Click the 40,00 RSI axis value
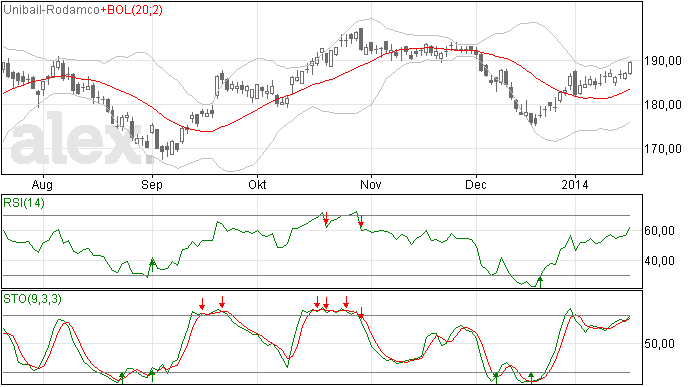Viewport: 690px width, 387px height. [x=659, y=261]
